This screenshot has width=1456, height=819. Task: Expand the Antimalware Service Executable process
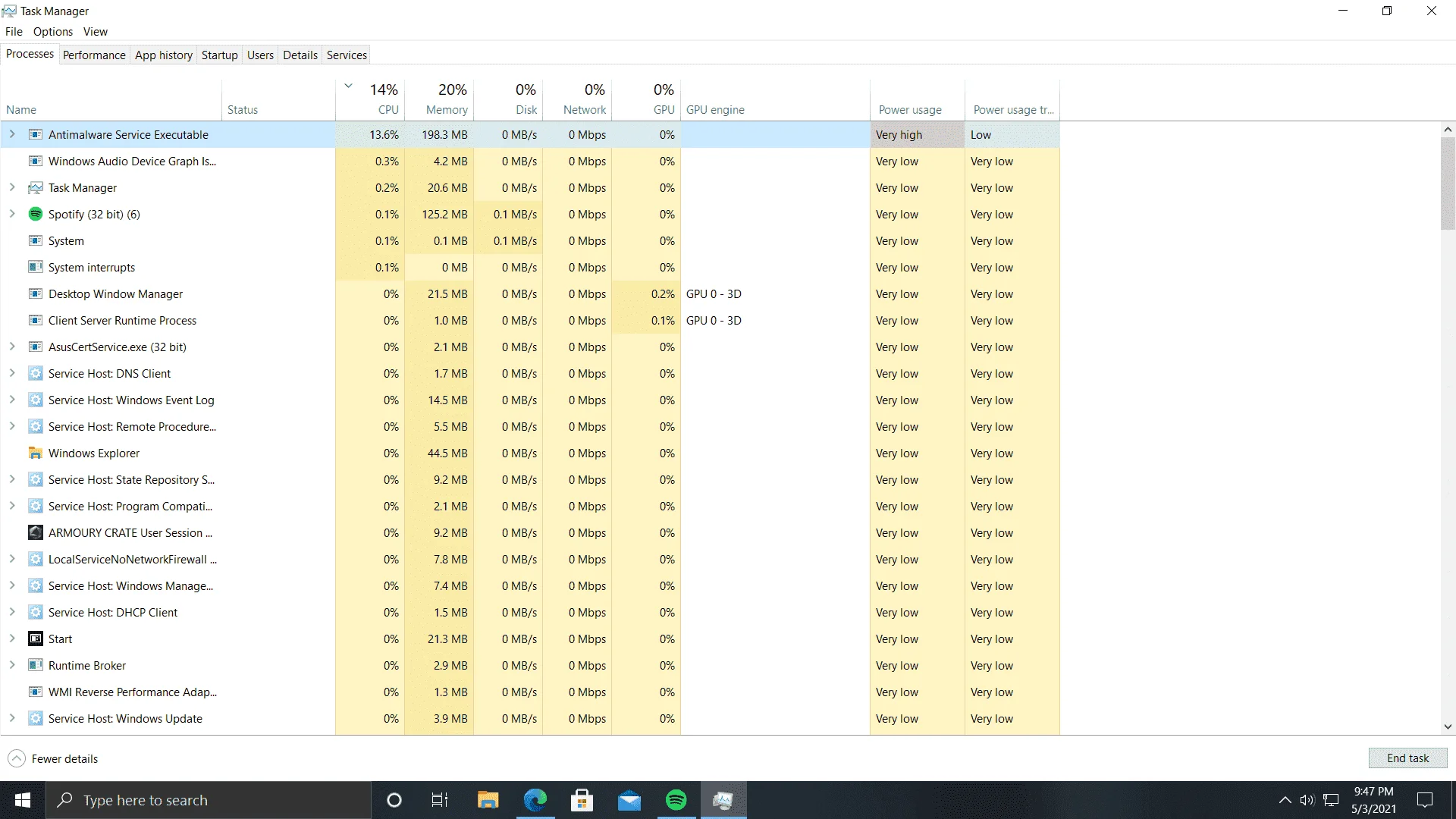(12, 135)
